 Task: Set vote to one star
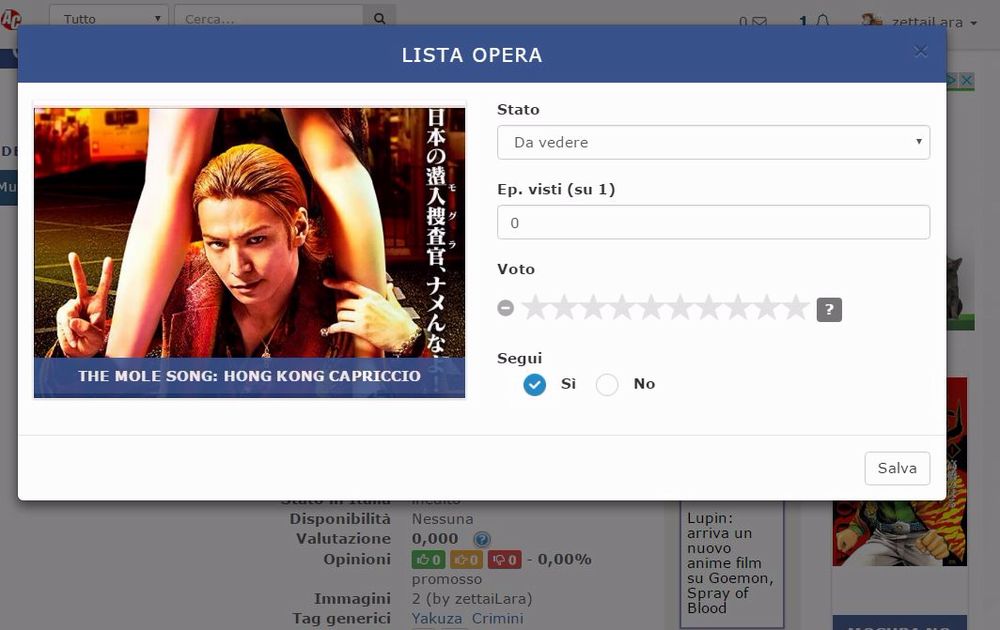pyautogui.click(x=534, y=308)
